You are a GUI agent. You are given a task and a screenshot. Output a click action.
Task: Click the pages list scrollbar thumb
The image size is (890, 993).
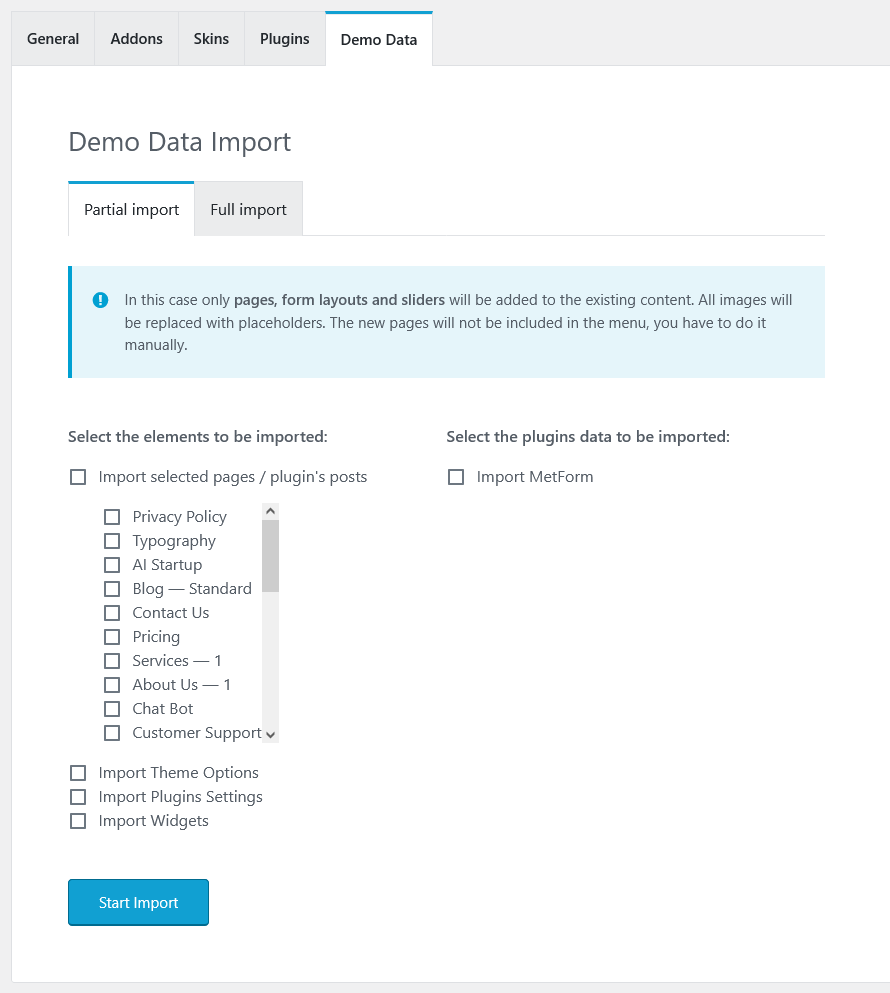(270, 556)
